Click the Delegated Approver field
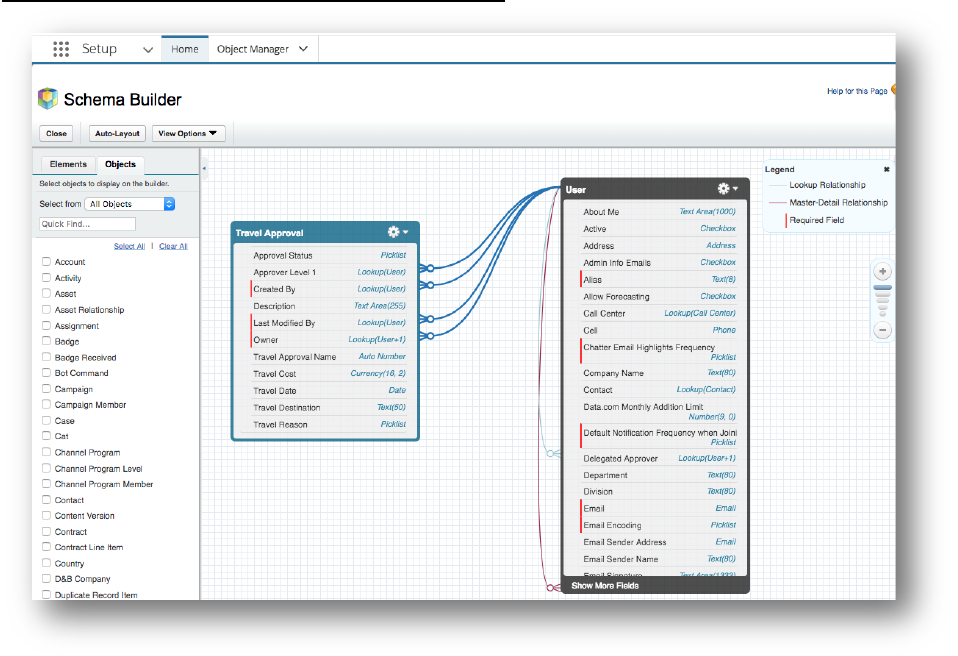958x656 pixels. (659, 459)
